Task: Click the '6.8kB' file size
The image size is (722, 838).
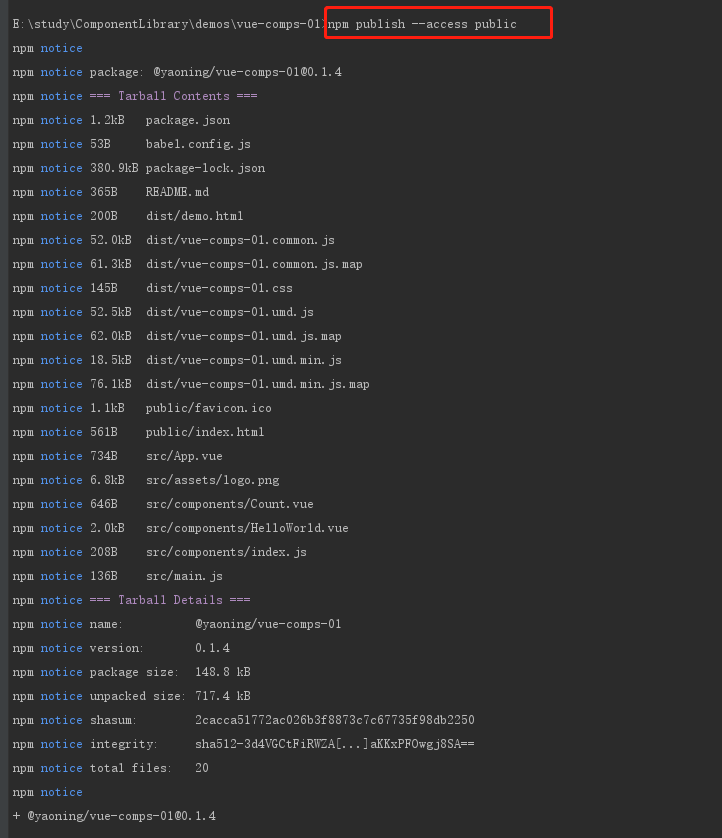Action: [x=107, y=480]
